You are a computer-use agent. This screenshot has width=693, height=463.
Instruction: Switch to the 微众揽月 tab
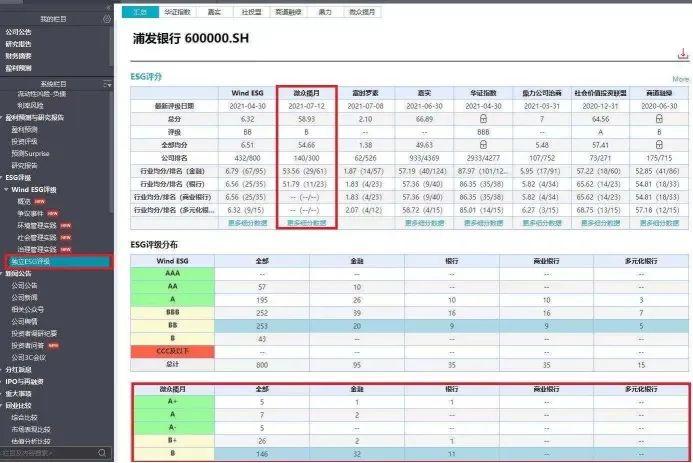(362, 12)
